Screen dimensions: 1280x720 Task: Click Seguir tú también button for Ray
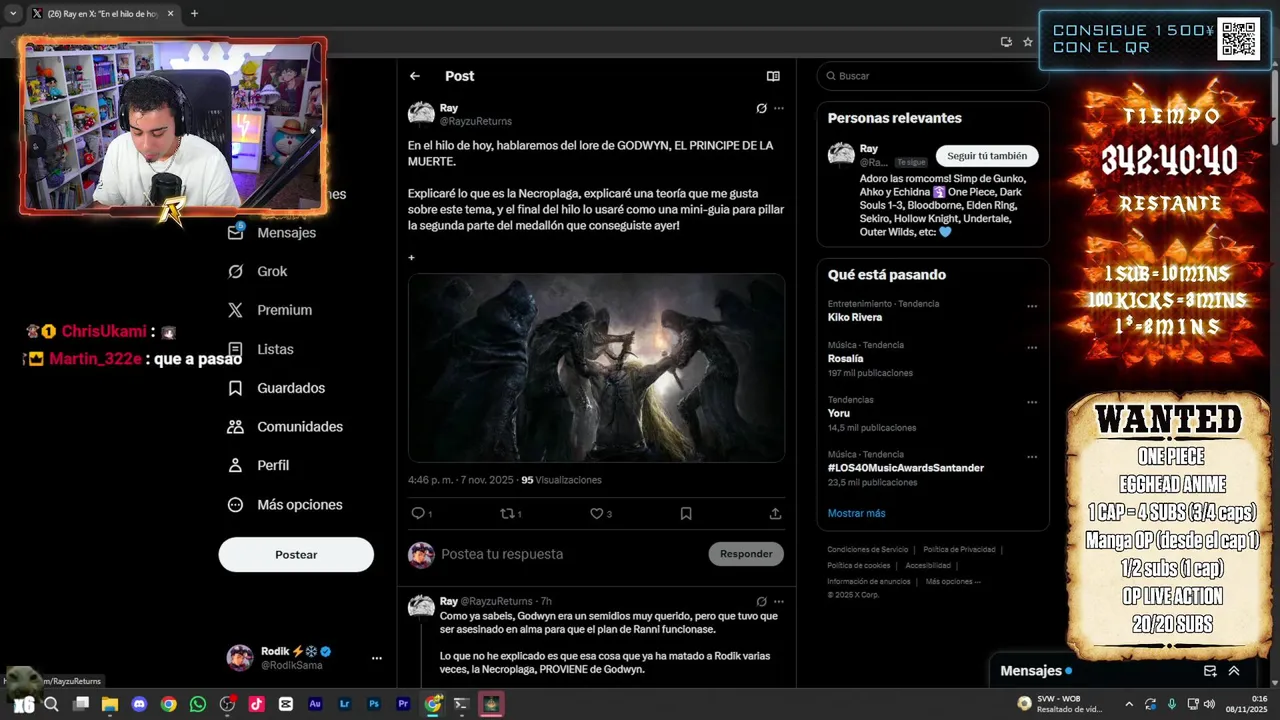[x=987, y=156]
